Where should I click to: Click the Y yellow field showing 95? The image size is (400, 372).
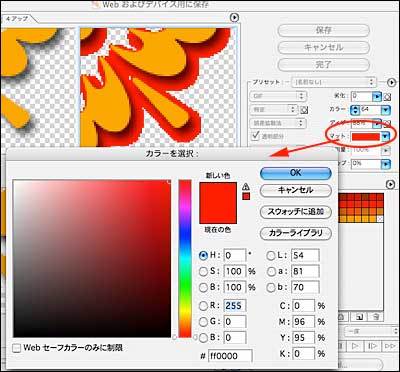pos(303,338)
